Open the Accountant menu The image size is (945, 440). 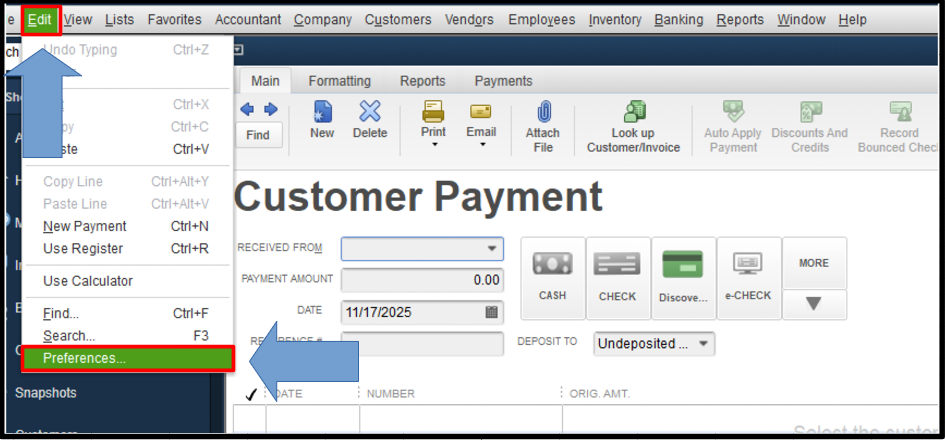[x=248, y=20]
